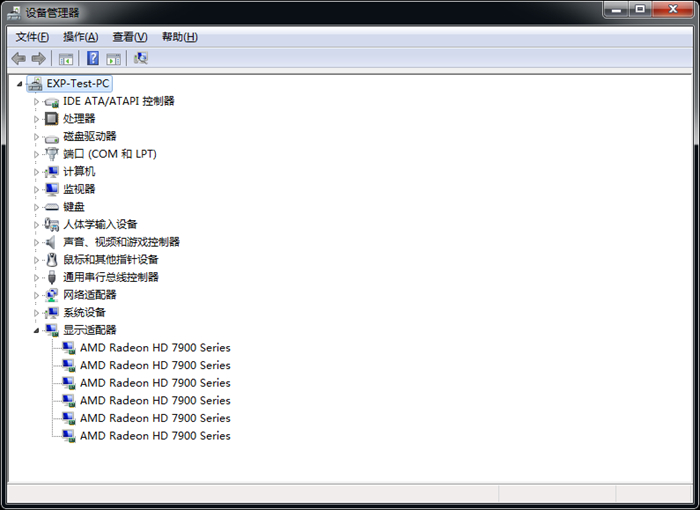Screen dimensions: 700x510
Task: Collapse the 显示适配器 node
Action: (37, 330)
